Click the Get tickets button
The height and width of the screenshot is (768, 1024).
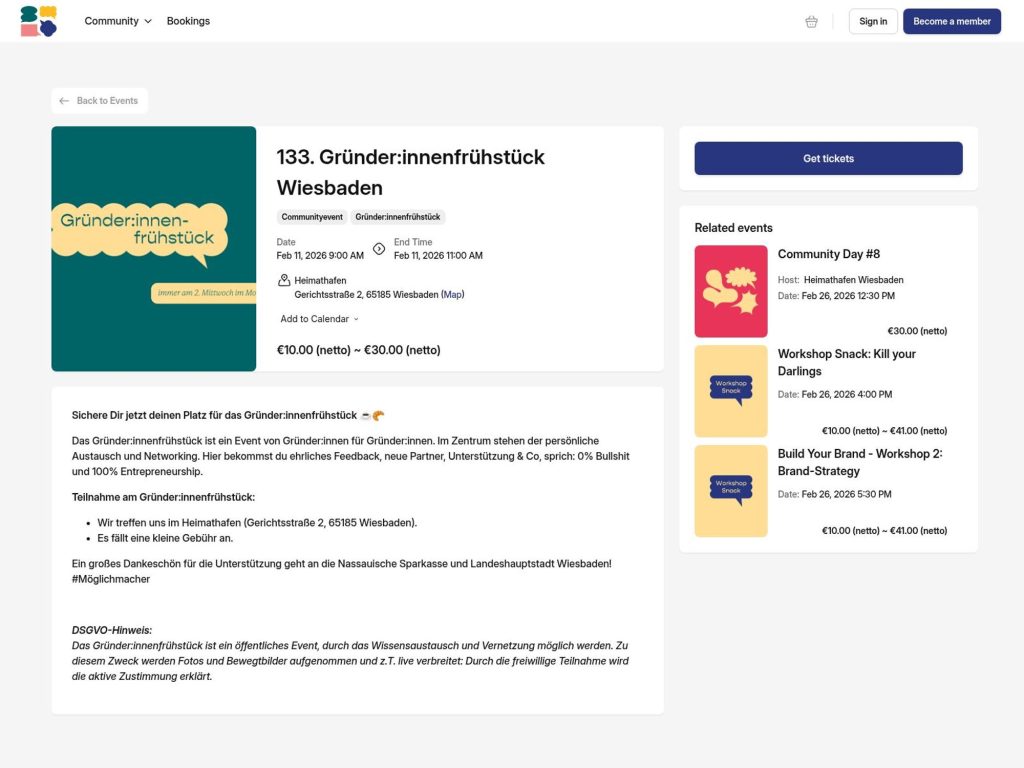click(827, 157)
